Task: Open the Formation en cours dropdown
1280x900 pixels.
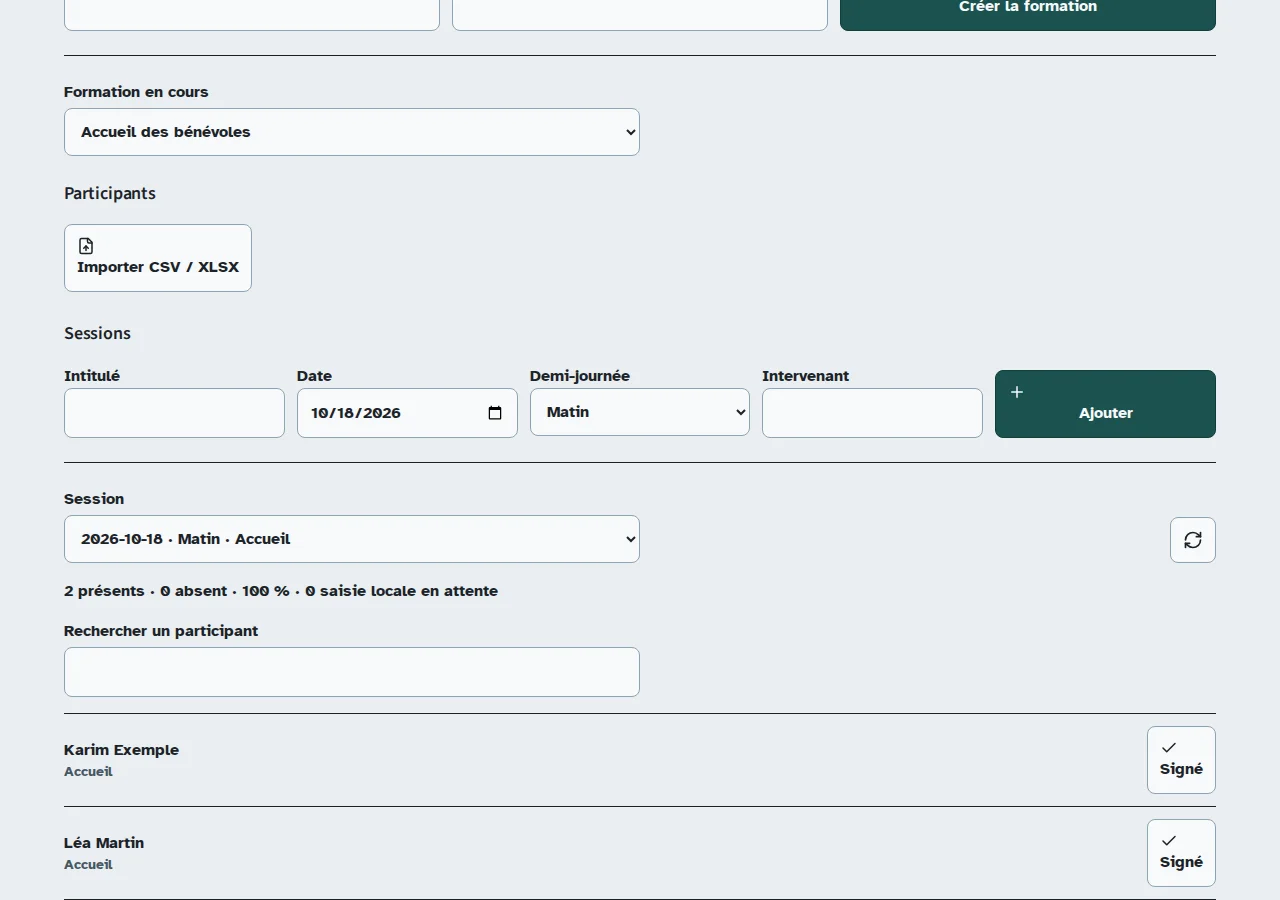Action: tap(352, 132)
